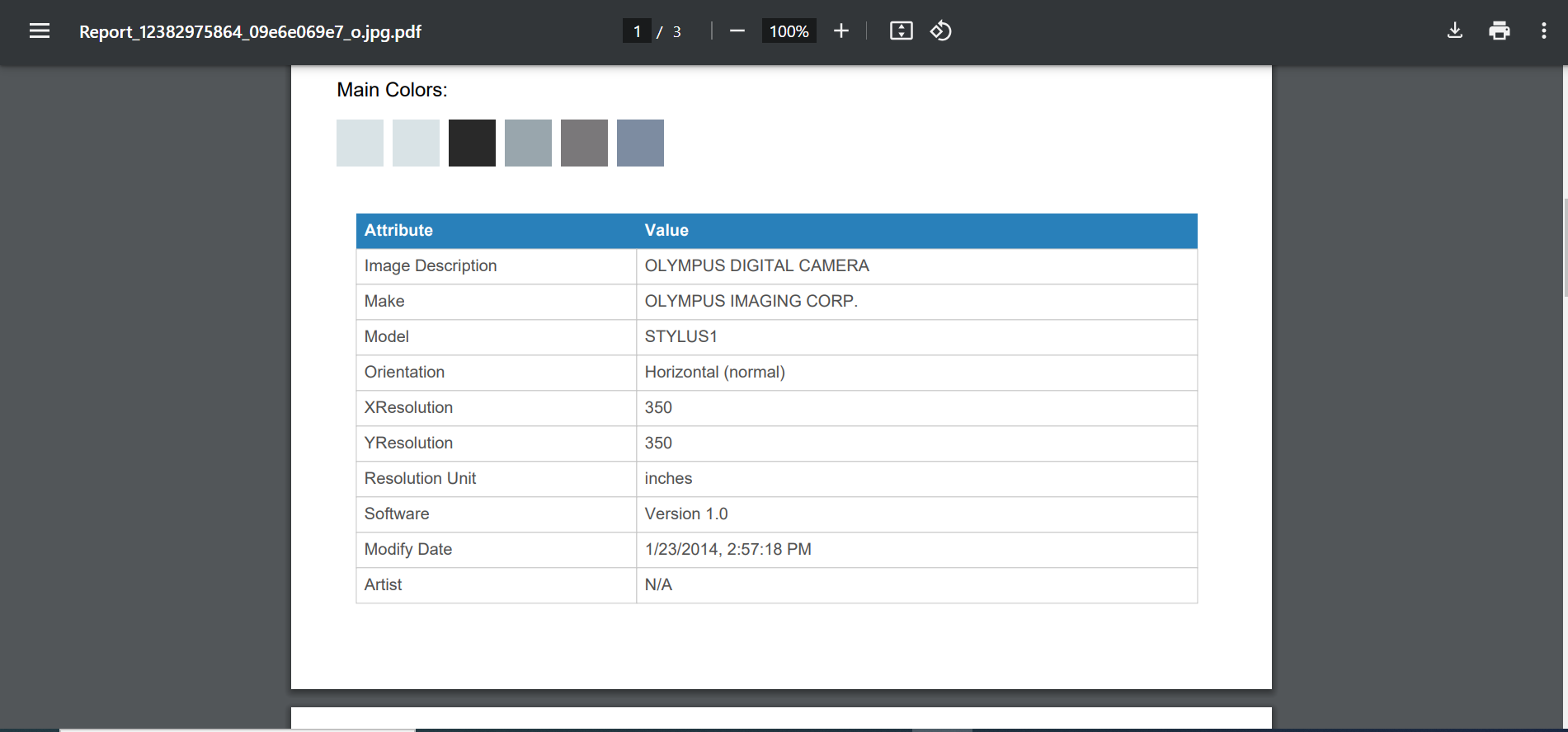This screenshot has height=732, width=1568.
Task: Select the second pale gray swatch
Action: coord(416,143)
